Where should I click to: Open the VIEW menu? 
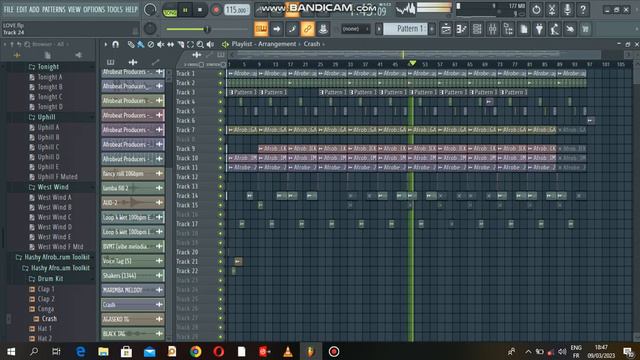[x=74, y=9]
